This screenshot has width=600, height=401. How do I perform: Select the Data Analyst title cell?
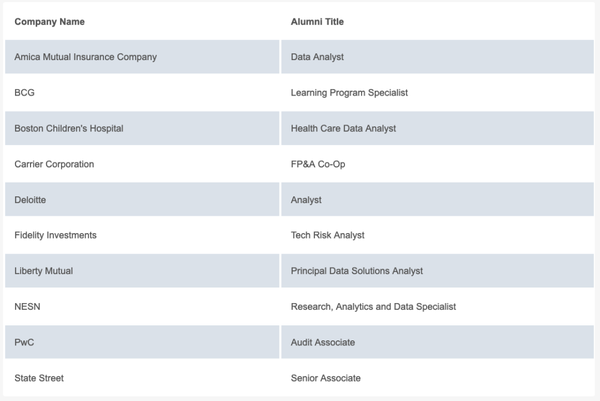[x=437, y=57]
